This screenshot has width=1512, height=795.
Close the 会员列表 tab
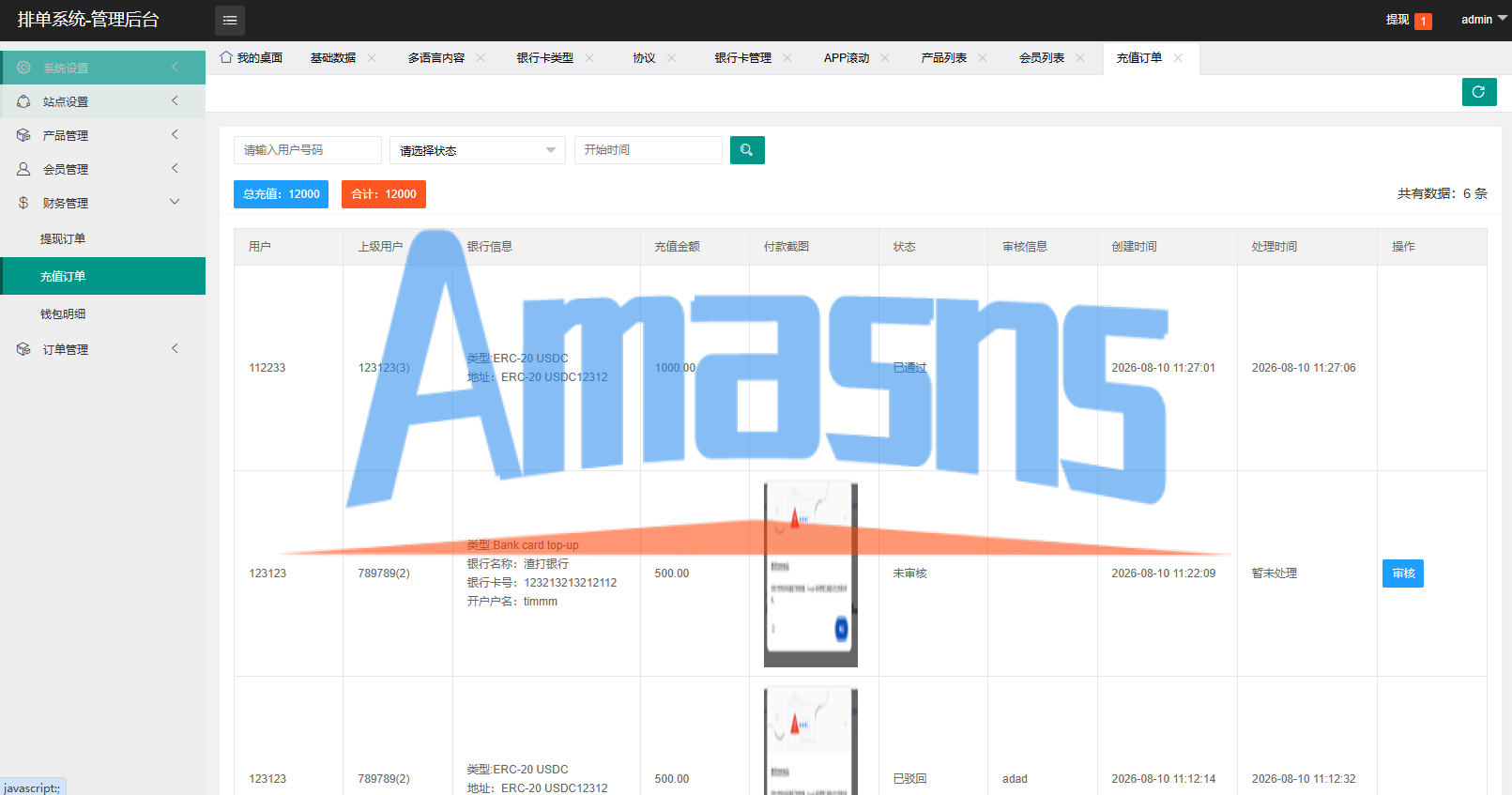[1080, 58]
